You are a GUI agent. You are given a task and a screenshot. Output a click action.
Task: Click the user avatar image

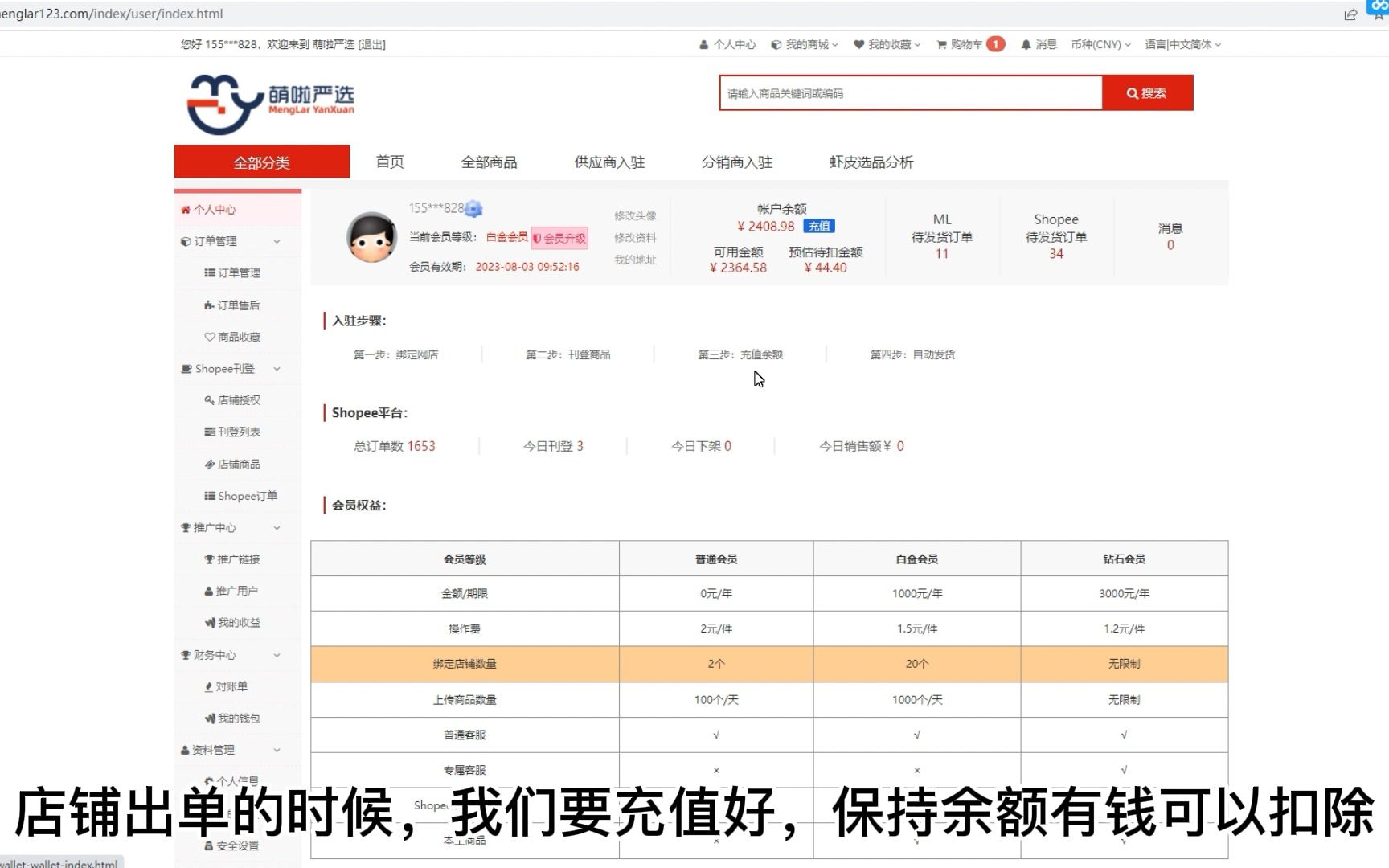[x=371, y=237]
